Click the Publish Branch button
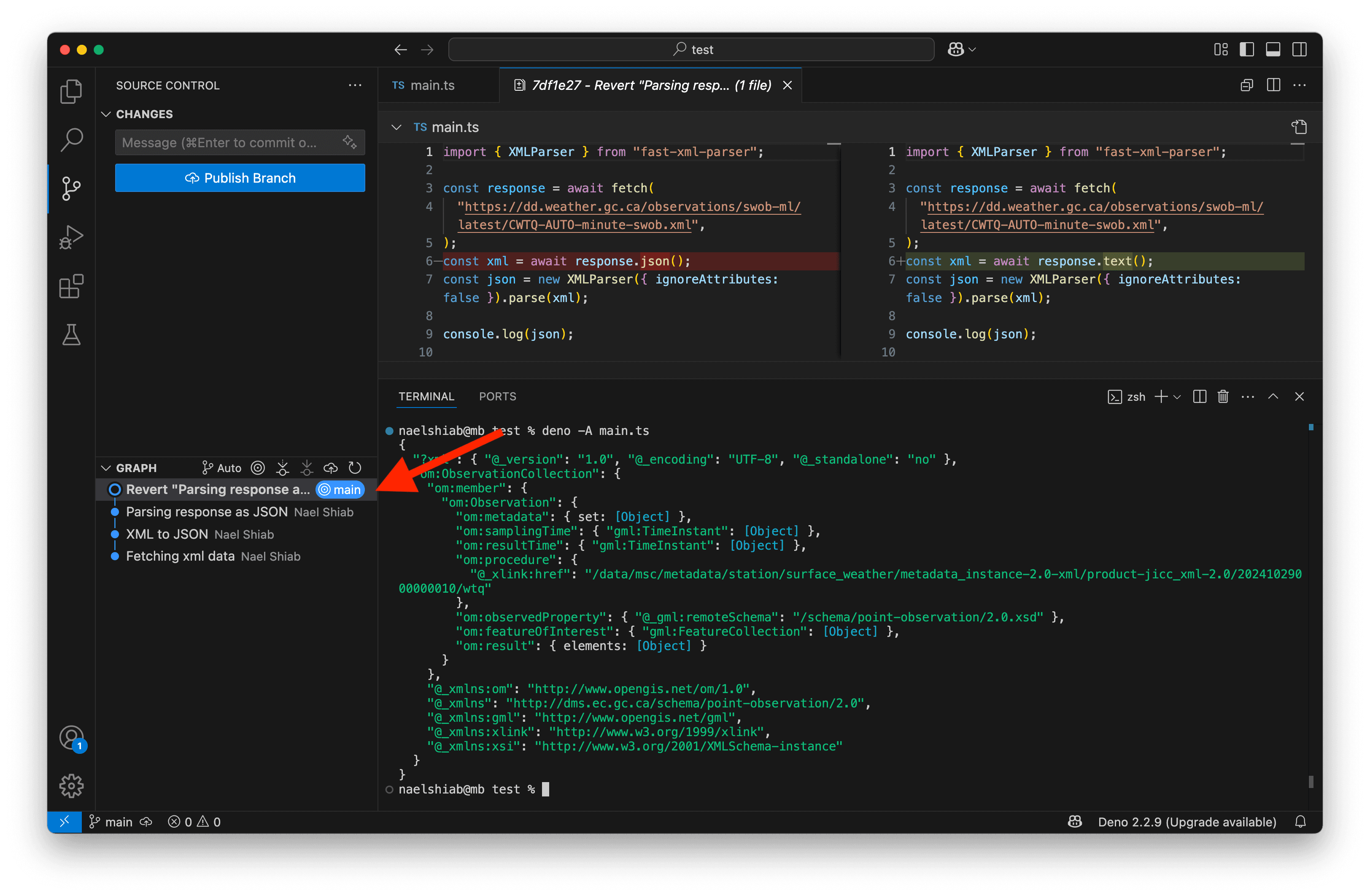The height and width of the screenshot is (896, 1370). pos(240,178)
